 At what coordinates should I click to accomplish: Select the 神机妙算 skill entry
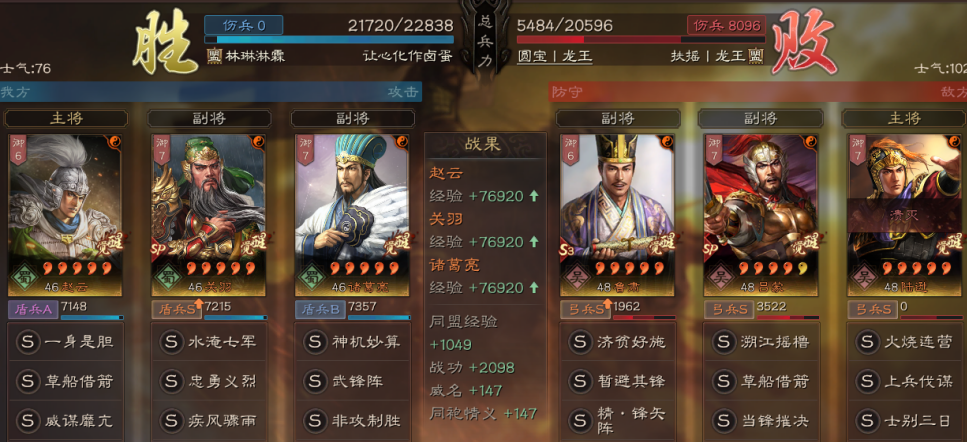pos(353,341)
